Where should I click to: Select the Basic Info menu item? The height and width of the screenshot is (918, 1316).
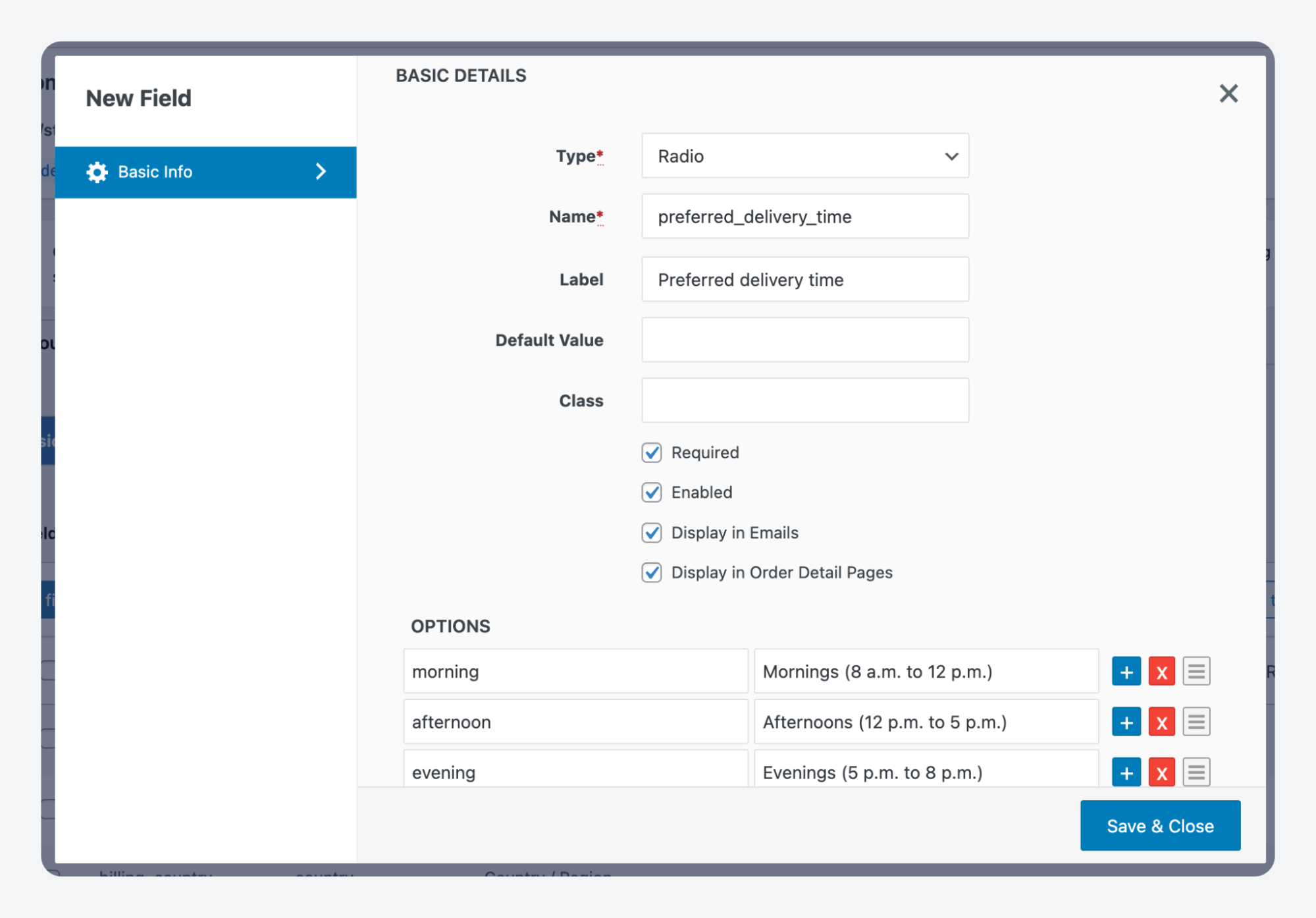(x=155, y=172)
